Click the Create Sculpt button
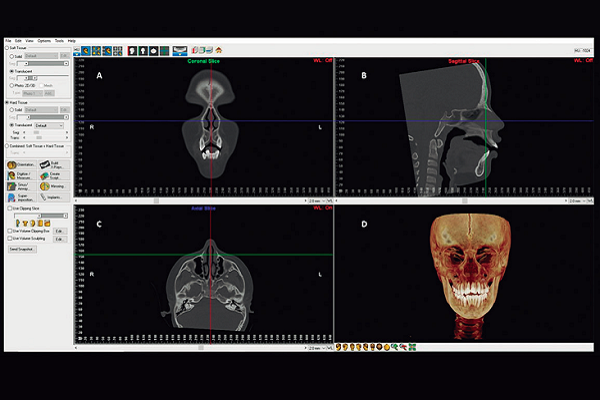 pos(54,176)
